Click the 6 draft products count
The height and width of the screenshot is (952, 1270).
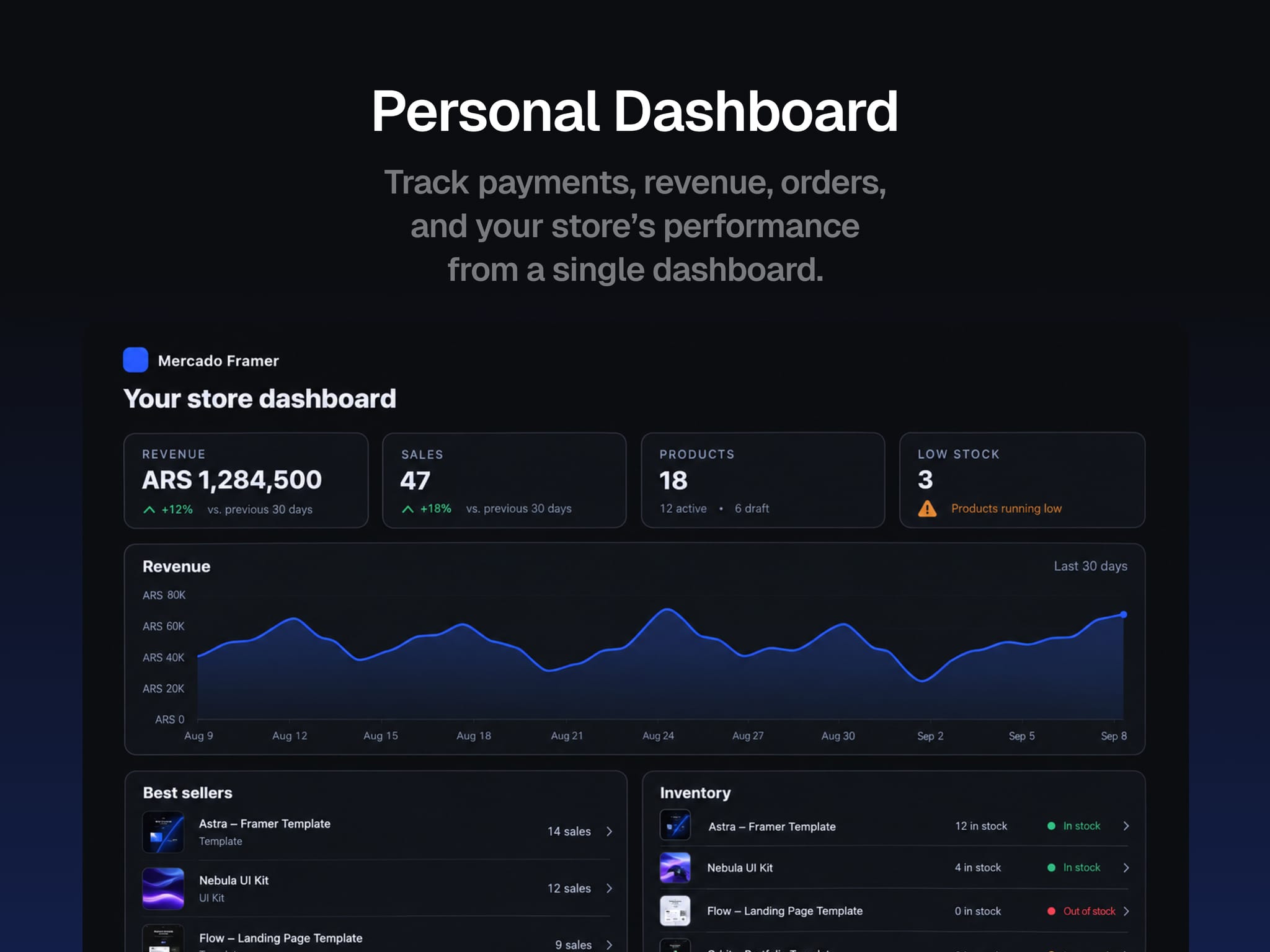click(752, 508)
